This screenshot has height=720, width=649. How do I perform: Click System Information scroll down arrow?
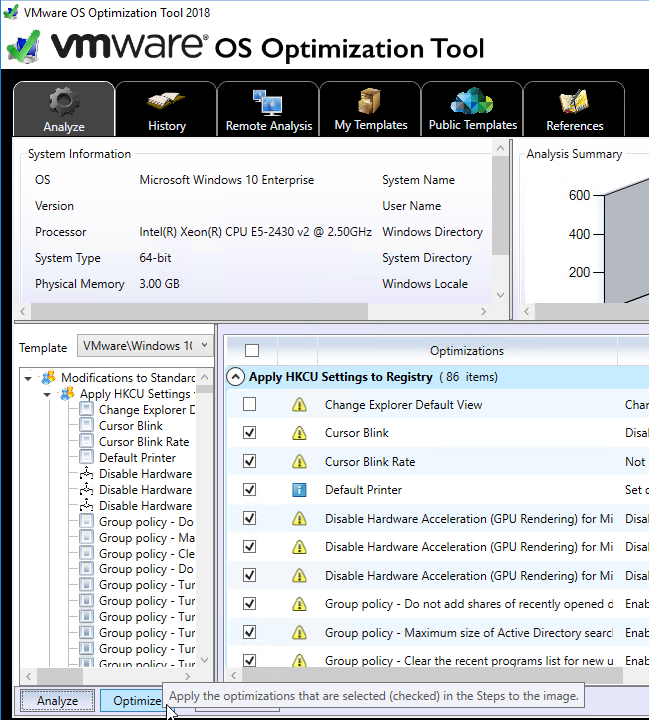click(x=500, y=295)
